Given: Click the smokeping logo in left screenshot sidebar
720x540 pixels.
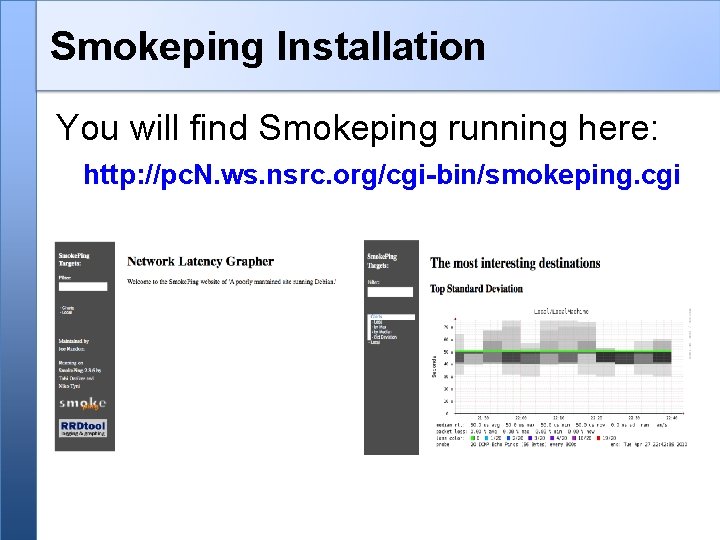Looking at the screenshot, I should click(83, 404).
